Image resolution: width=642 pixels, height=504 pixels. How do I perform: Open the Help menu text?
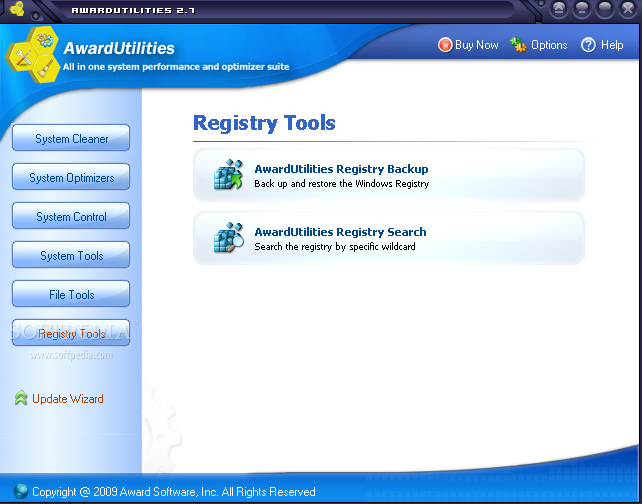(612, 45)
